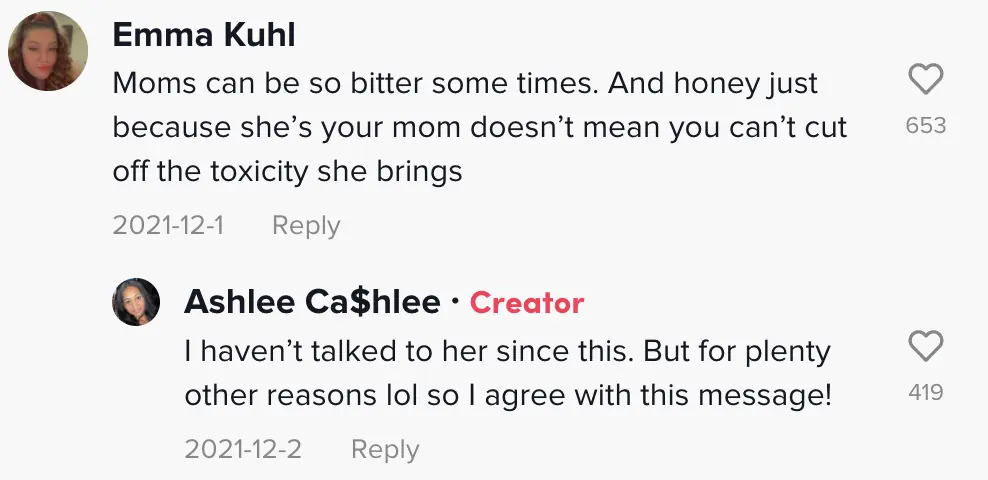
Task: Select the 2021-12-1 timestamp
Action: pyautogui.click(x=168, y=226)
